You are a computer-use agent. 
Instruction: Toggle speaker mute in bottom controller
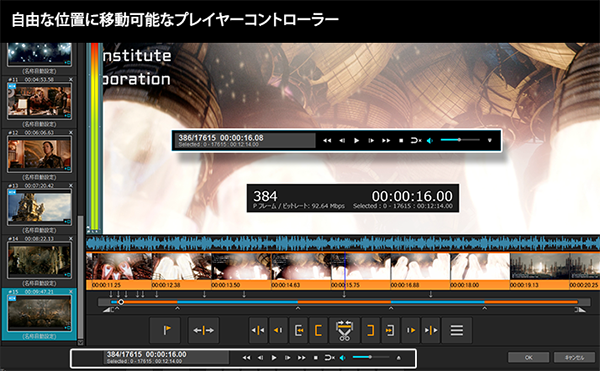tap(343, 358)
